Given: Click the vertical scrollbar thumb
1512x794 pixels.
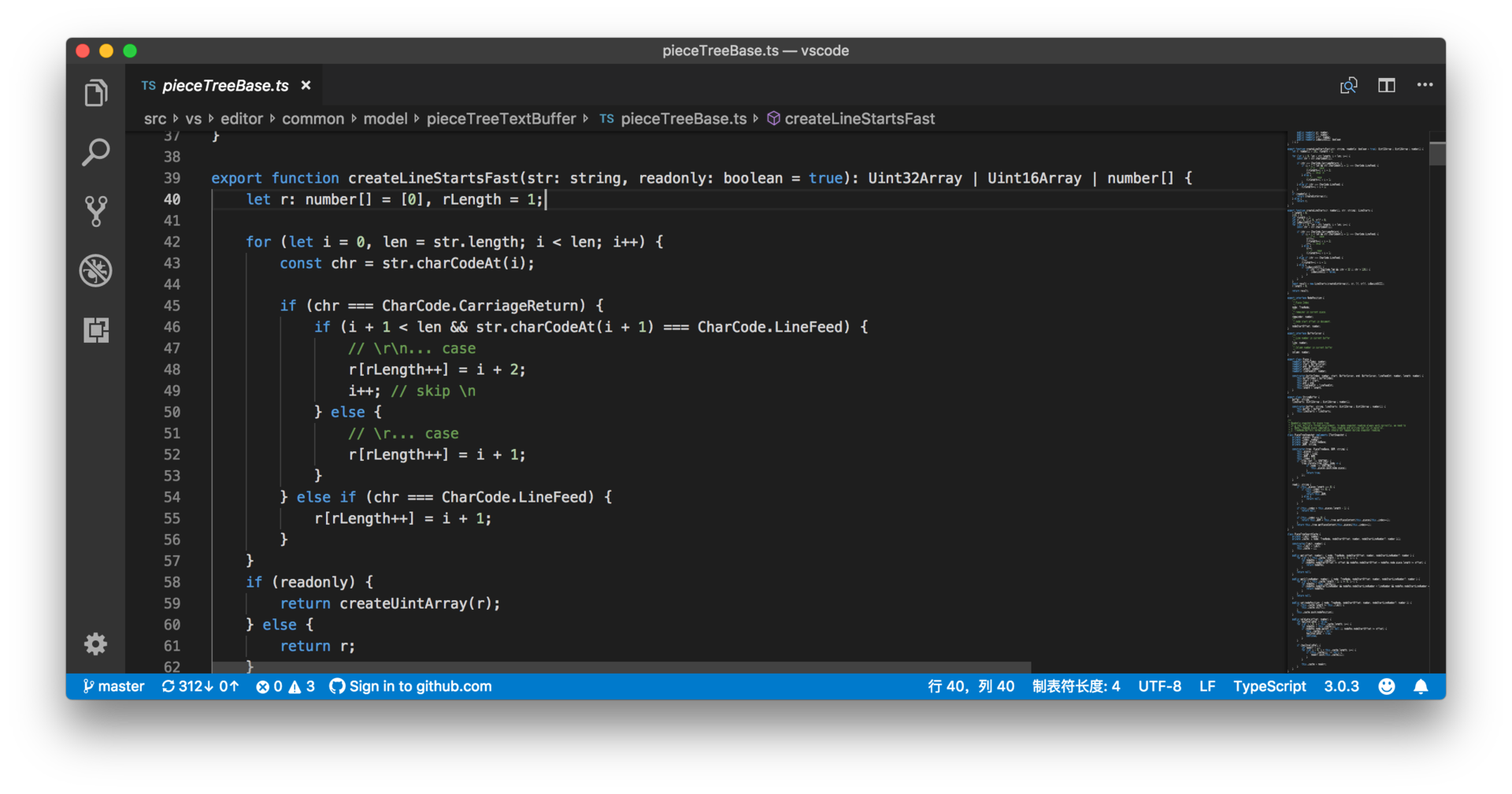Looking at the screenshot, I should point(1437,154).
